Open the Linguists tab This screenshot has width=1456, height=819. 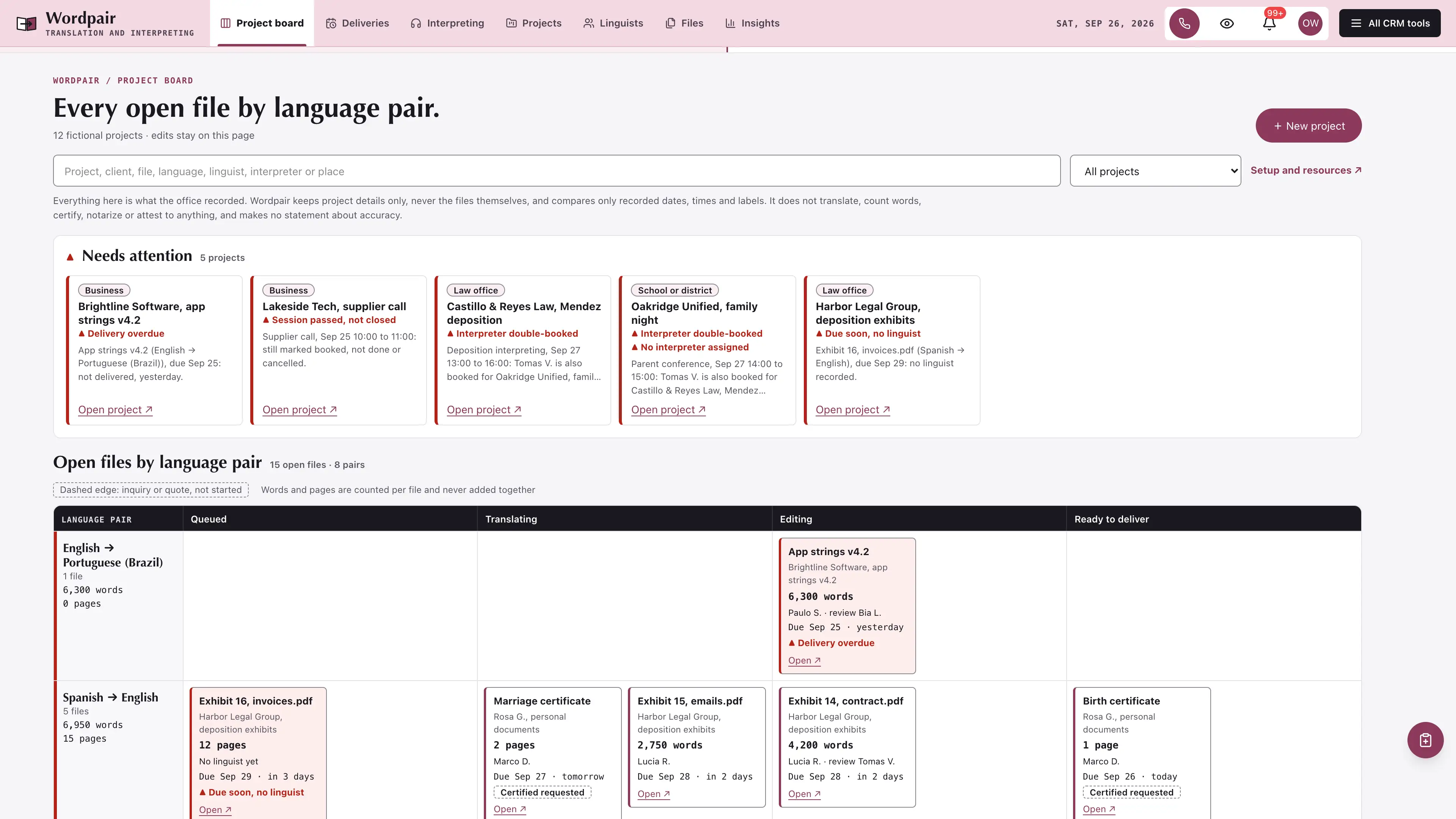[613, 23]
